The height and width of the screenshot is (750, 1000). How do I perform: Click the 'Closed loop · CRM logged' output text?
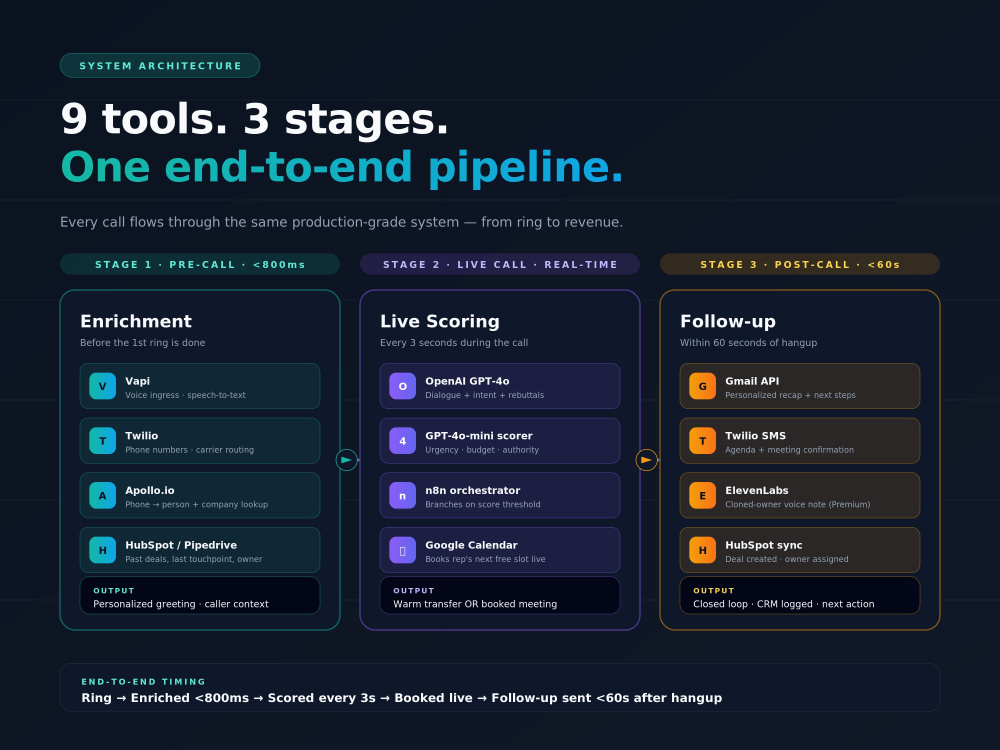click(784, 604)
